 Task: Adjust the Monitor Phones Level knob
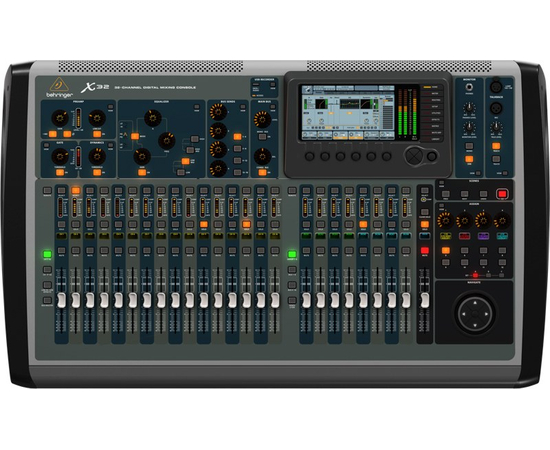click(x=469, y=108)
